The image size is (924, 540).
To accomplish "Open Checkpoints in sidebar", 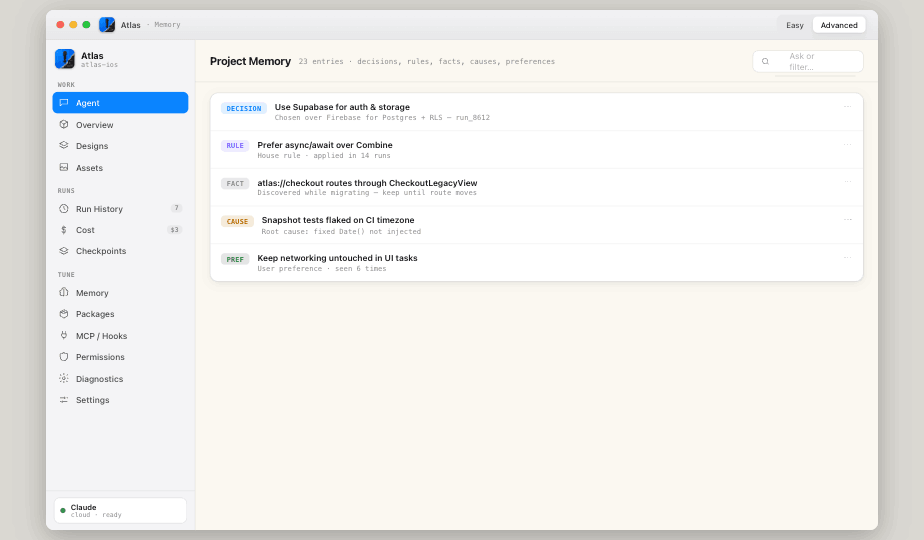I will [x=120, y=251].
